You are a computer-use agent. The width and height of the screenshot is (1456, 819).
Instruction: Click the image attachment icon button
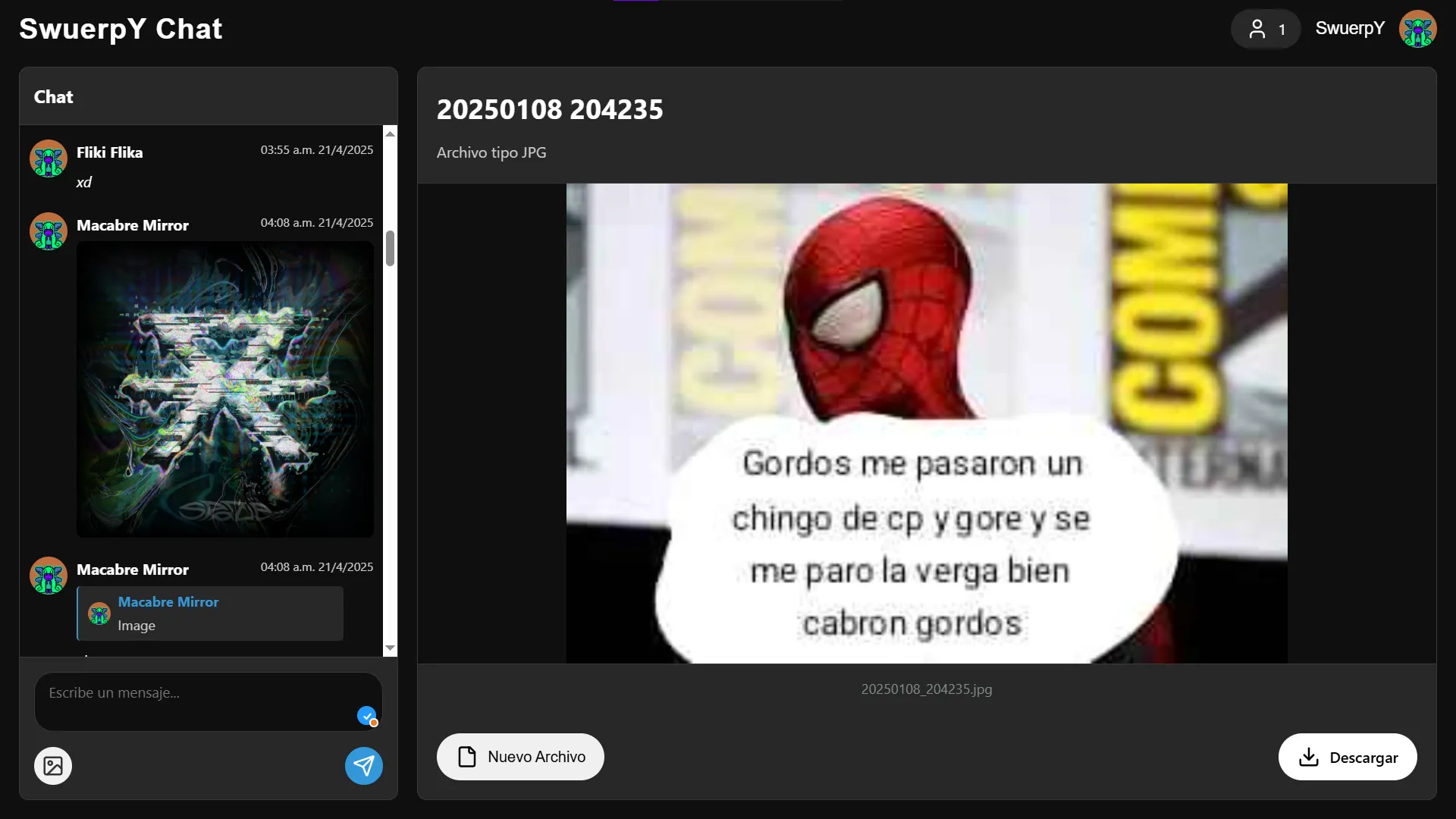pyautogui.click(x=53, y=766)
